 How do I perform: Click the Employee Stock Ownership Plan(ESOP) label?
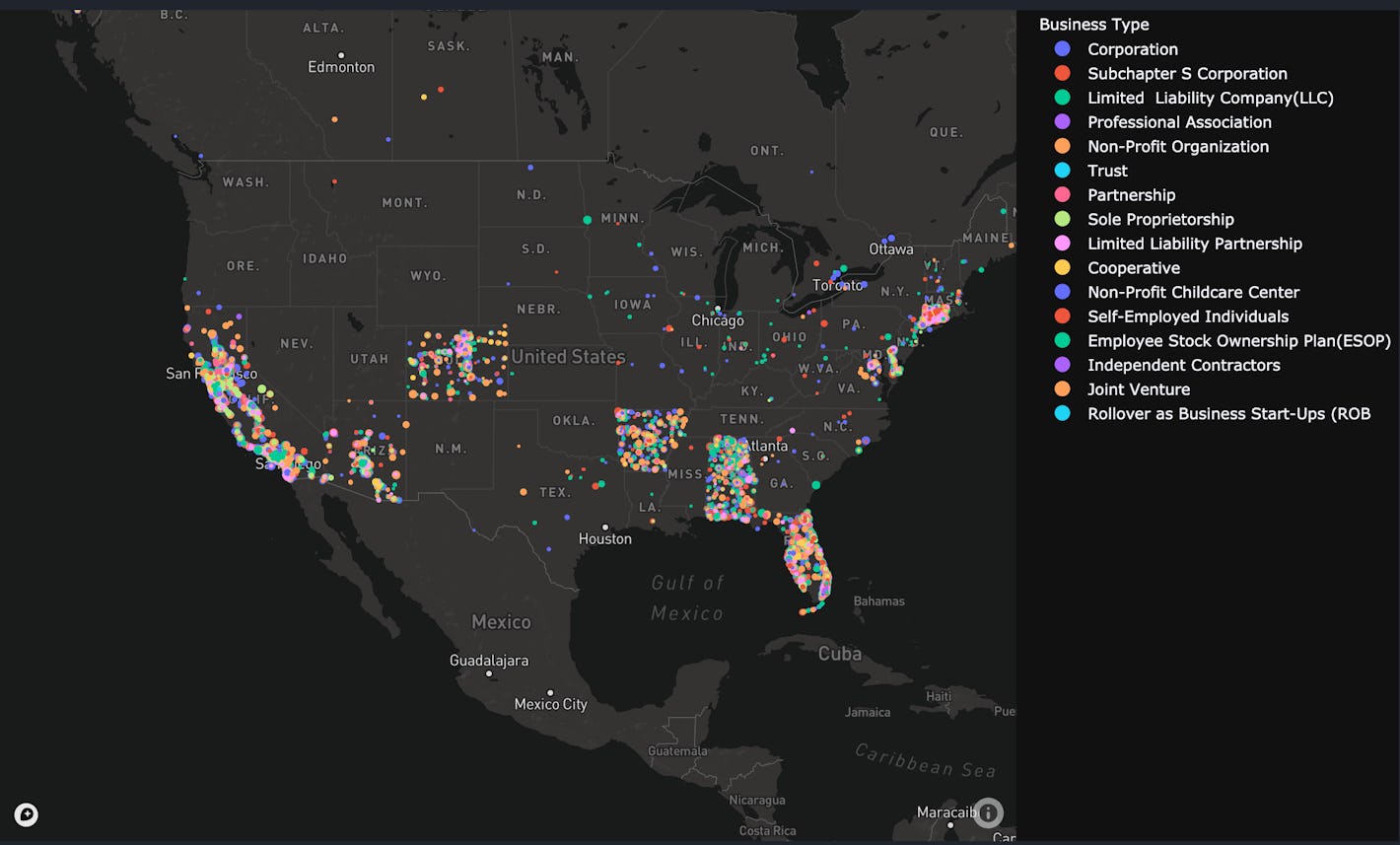point(1238,340)
